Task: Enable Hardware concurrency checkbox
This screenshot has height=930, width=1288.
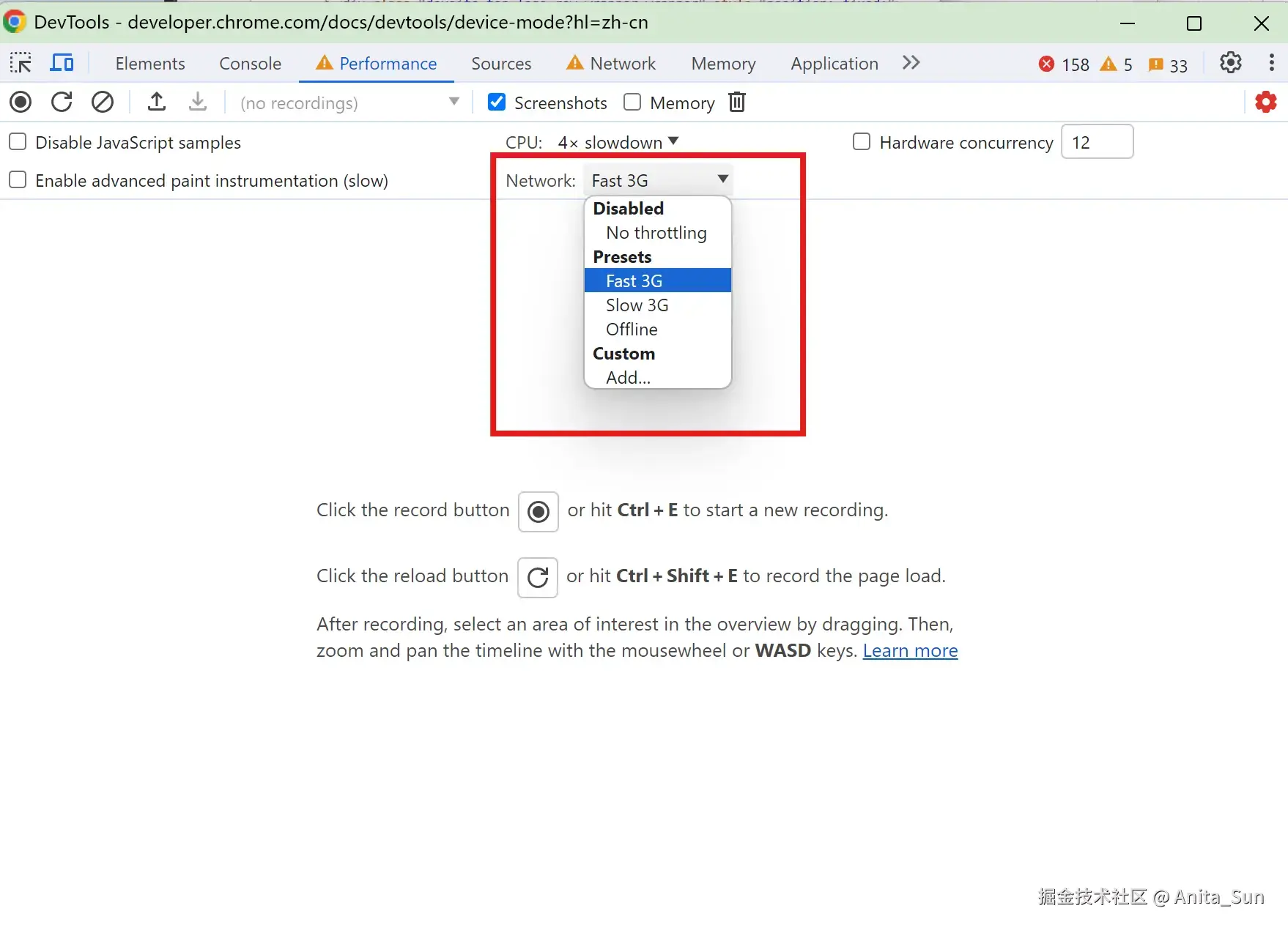Action: [862, 141]
